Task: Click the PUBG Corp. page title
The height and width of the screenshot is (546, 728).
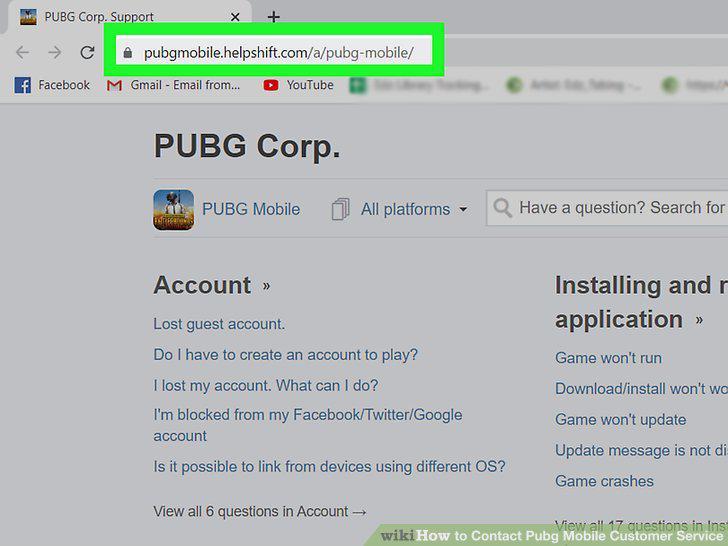Action: point(247,146)
